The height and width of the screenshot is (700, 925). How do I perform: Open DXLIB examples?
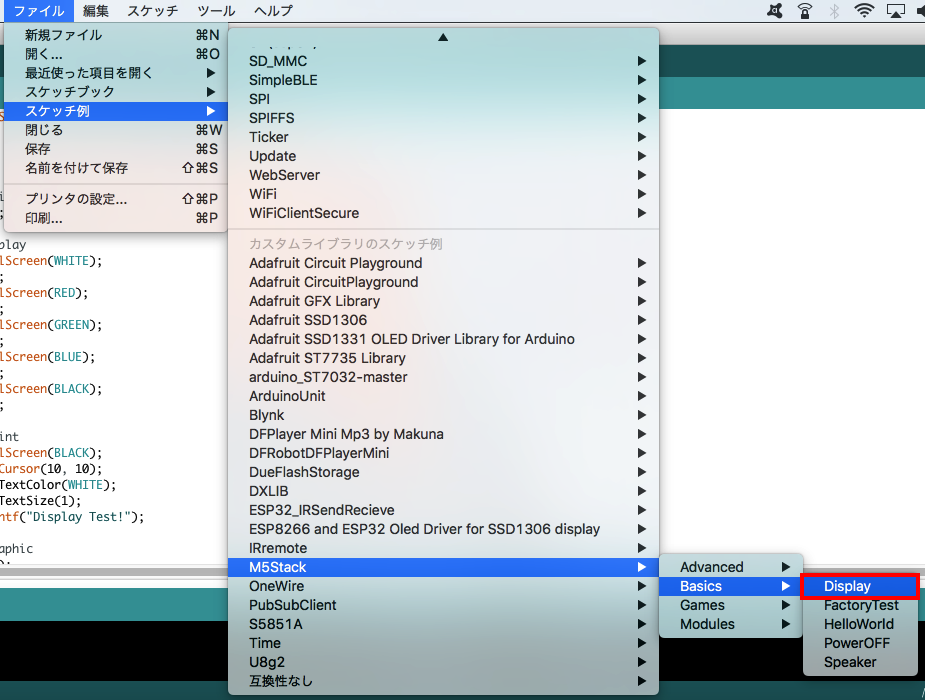coord(443,491)
